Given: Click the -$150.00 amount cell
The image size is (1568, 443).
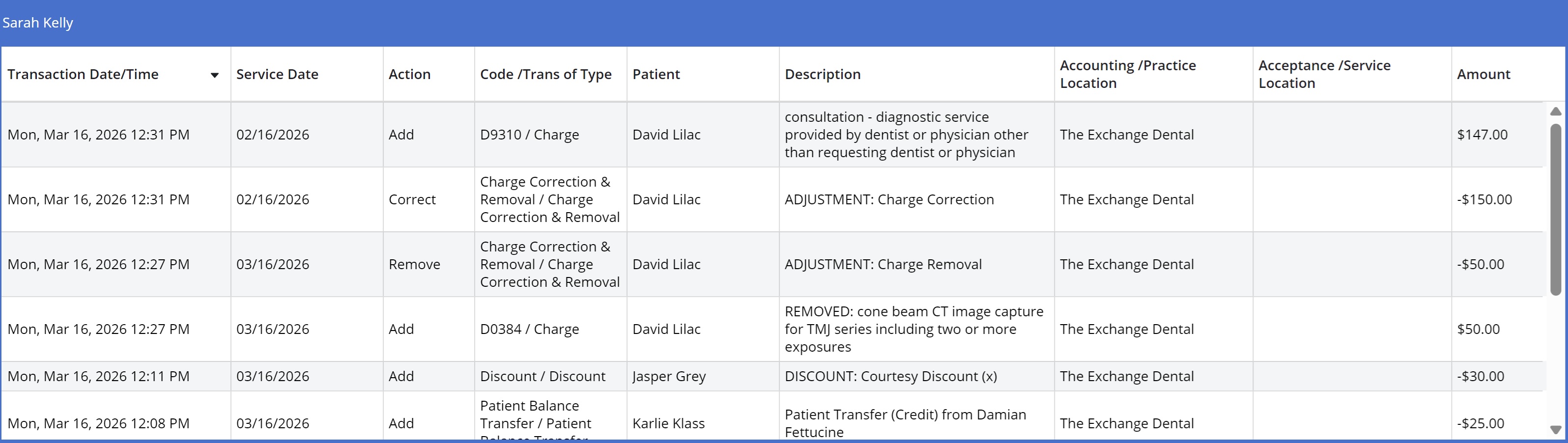Looking at the screenshot, I should pos(1484,199).
